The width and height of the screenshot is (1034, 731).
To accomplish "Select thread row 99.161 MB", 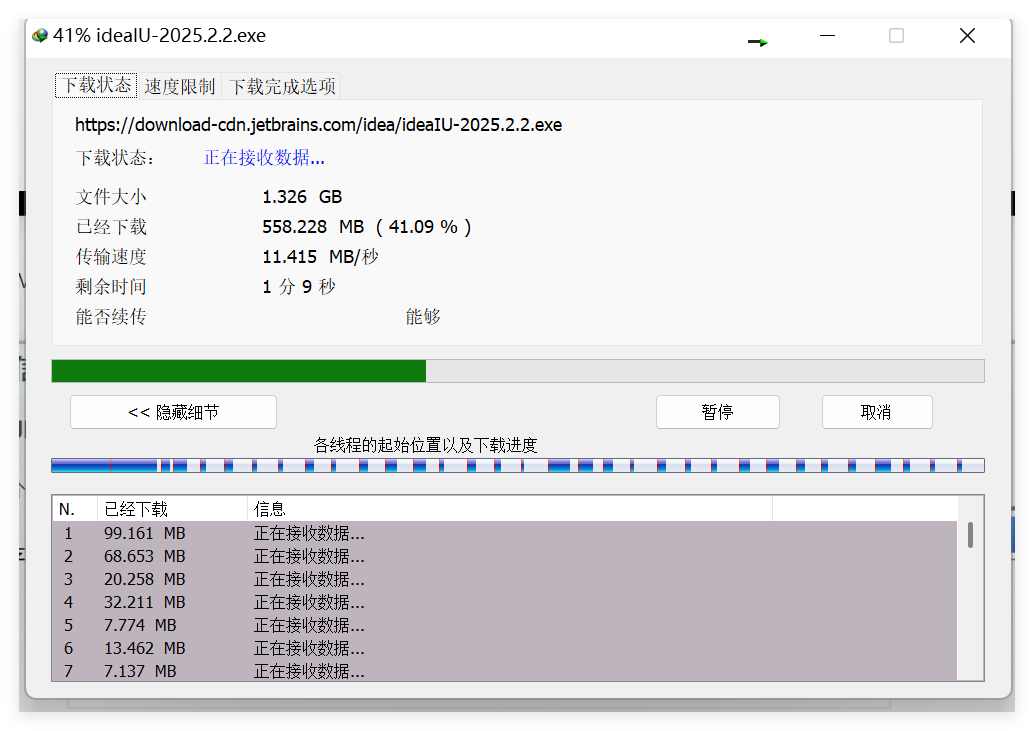I will [x=504, y=533].
